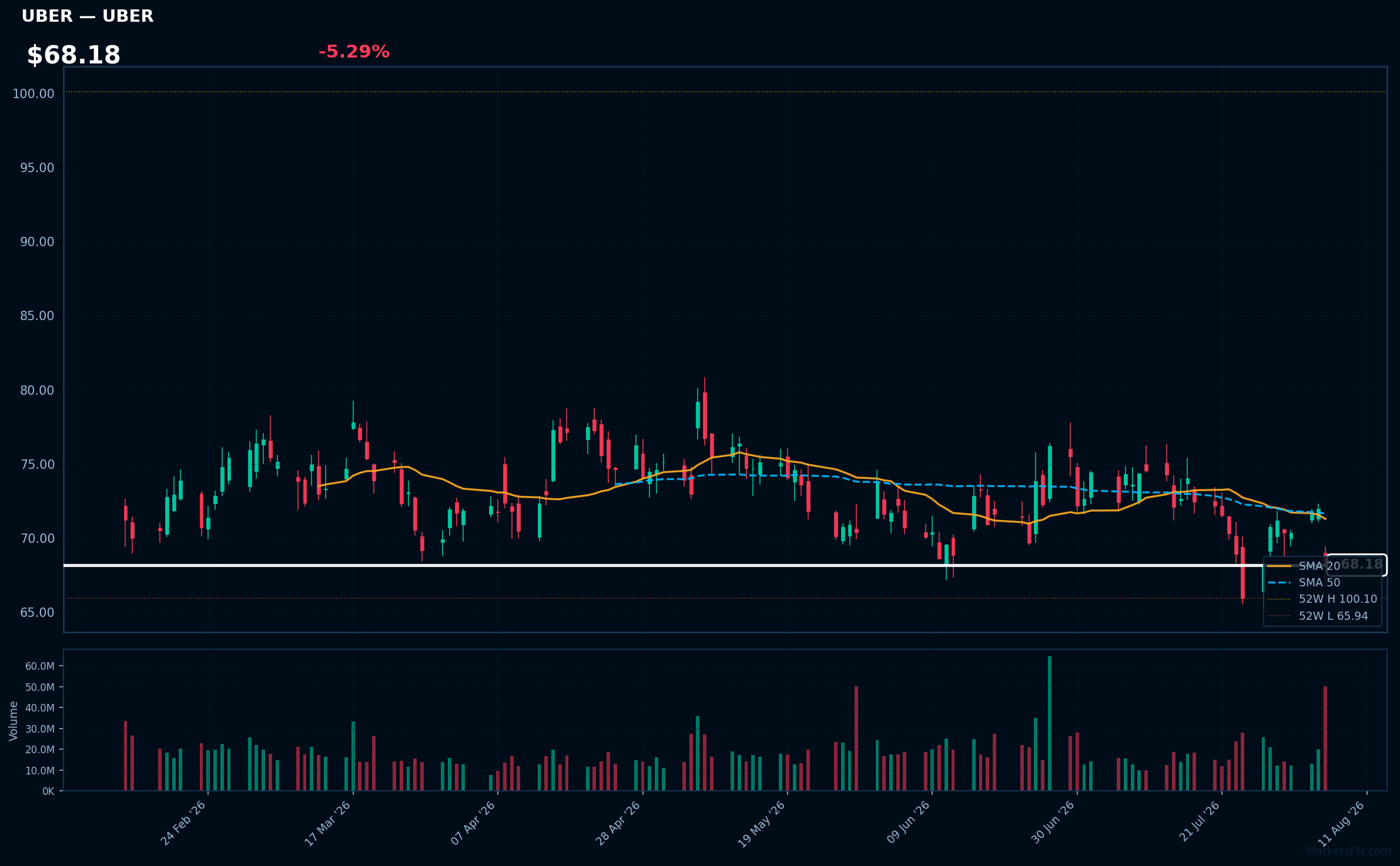Click the tallest green volume bar near 30 Jun

click(1050, 724)
